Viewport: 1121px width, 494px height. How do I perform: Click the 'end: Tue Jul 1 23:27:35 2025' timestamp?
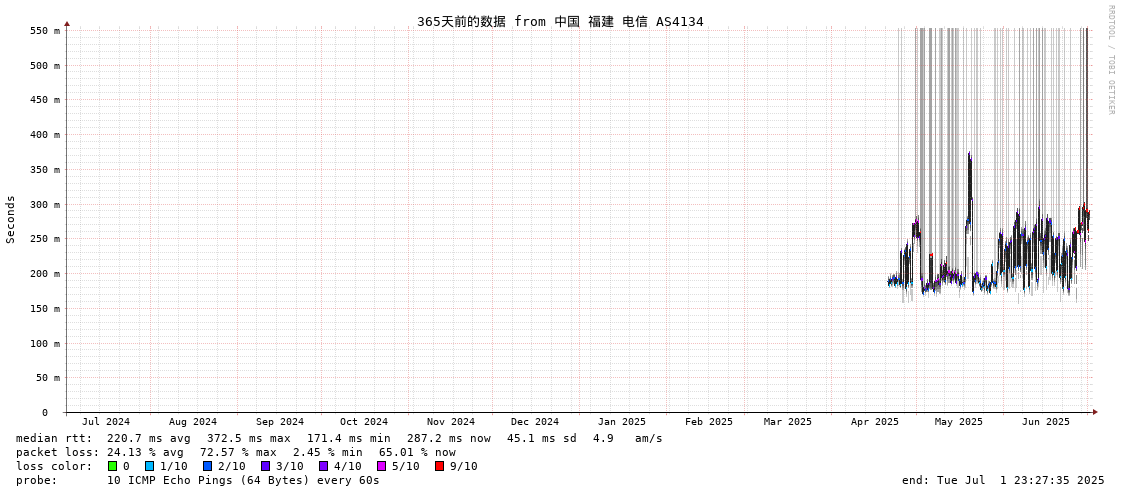pyautogui.click(x=1003, y=480)
